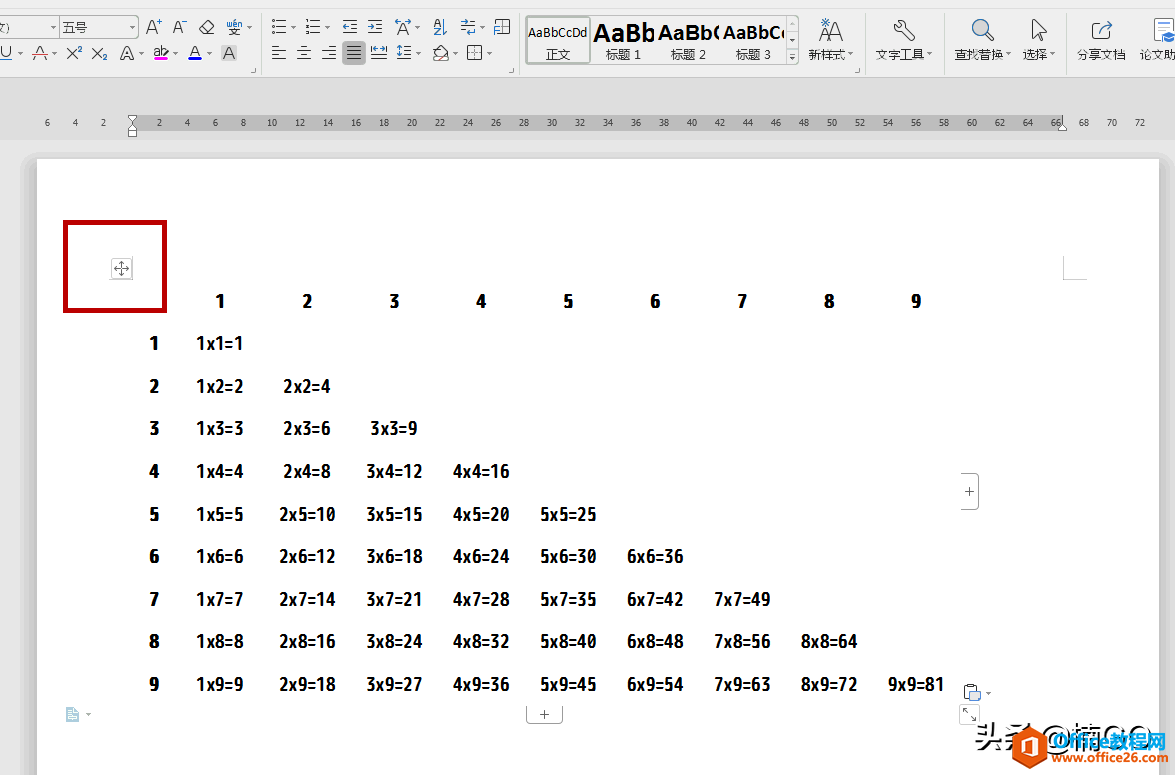The width and height of the screenshot is (1175, 775).
Task: Sort text with the A-Z icon
Action: coord(441,28)
